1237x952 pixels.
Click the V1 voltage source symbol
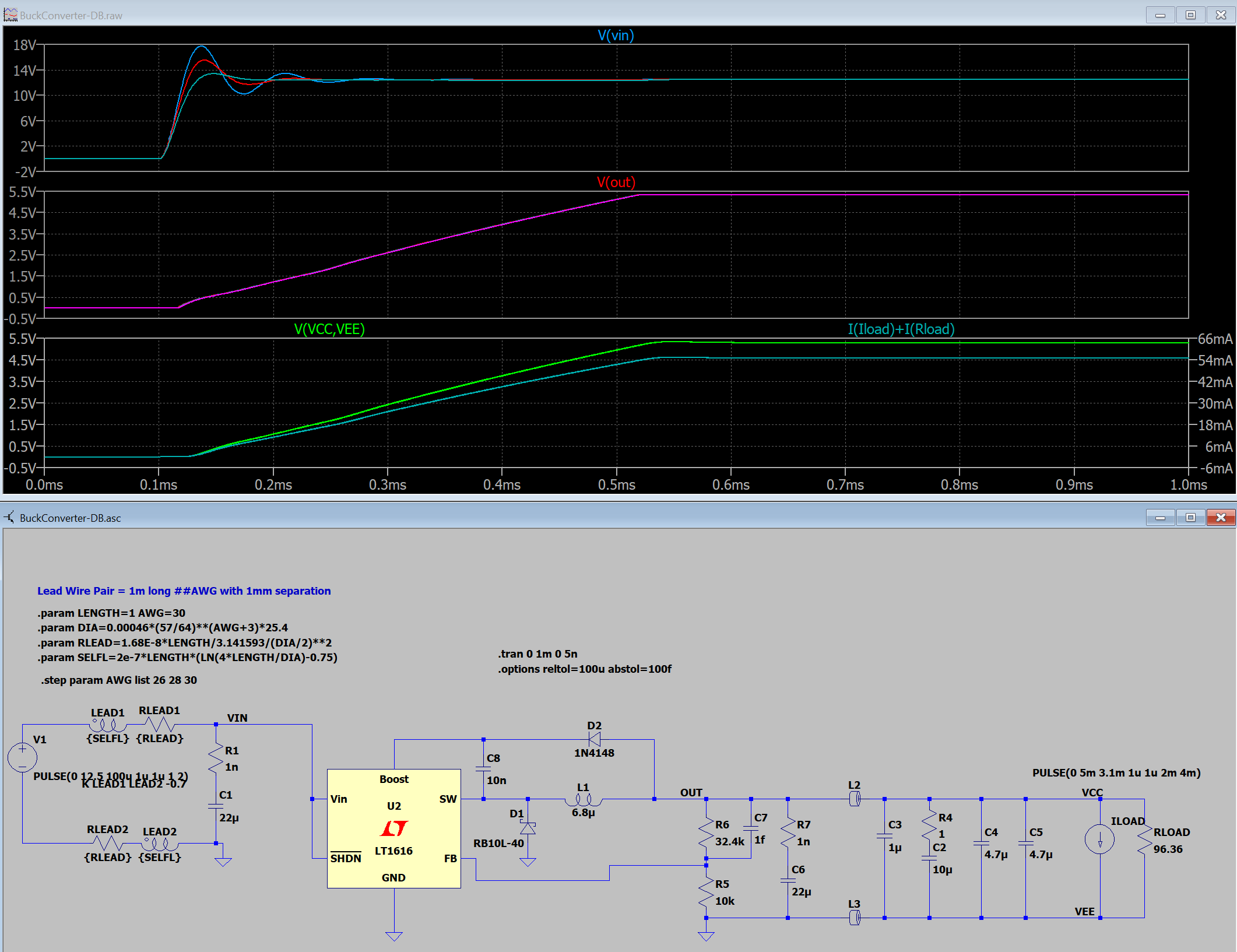22,757
